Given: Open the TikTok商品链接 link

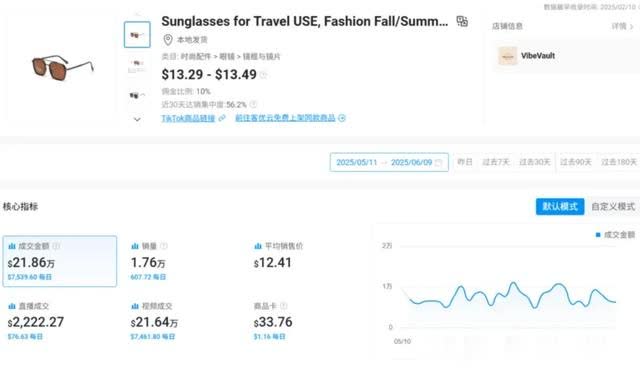Looking at the screenshot, I should 188,118.
